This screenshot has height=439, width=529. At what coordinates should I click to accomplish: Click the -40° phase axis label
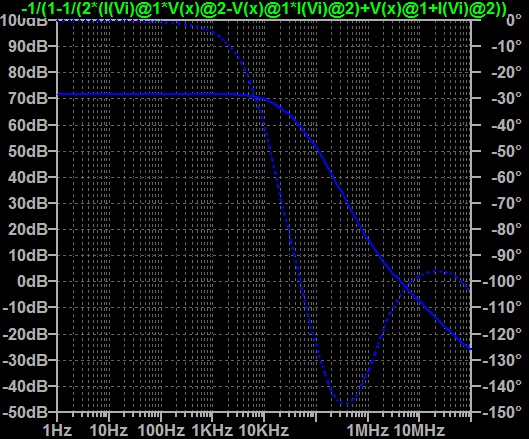pos(507,125)
